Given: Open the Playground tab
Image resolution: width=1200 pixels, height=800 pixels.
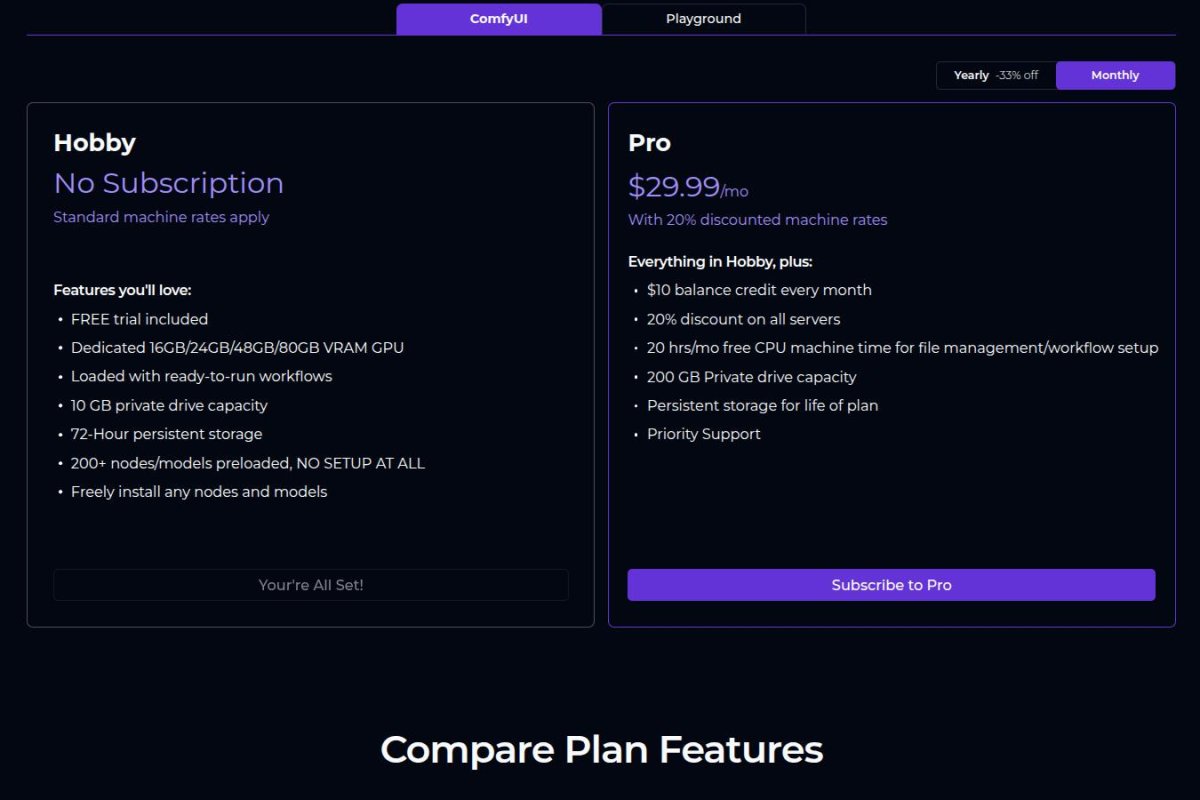Looking at the screenshot, I should coord(703,19).
